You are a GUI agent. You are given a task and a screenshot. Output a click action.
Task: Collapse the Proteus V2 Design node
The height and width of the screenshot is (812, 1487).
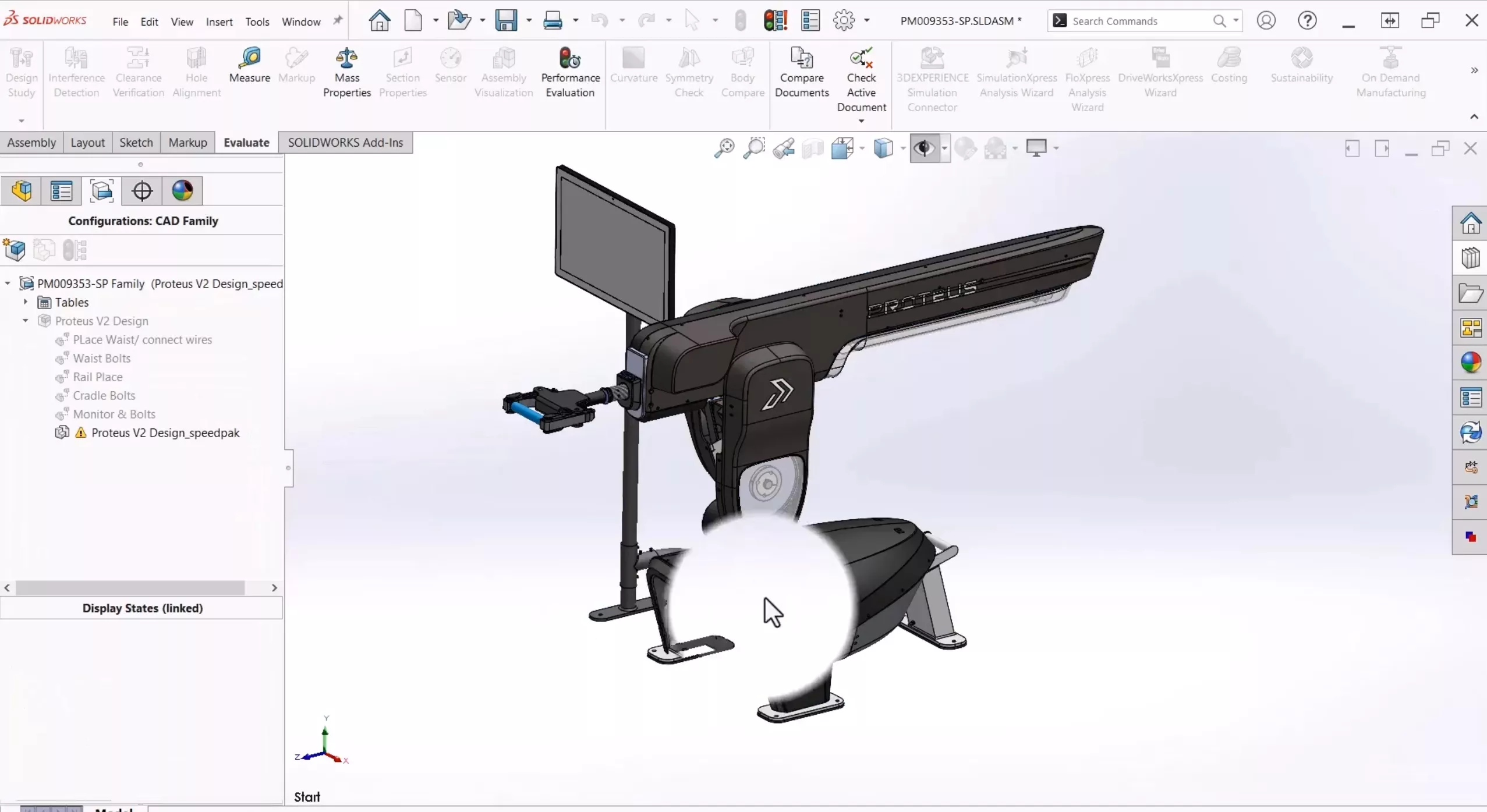click(26, 321)
